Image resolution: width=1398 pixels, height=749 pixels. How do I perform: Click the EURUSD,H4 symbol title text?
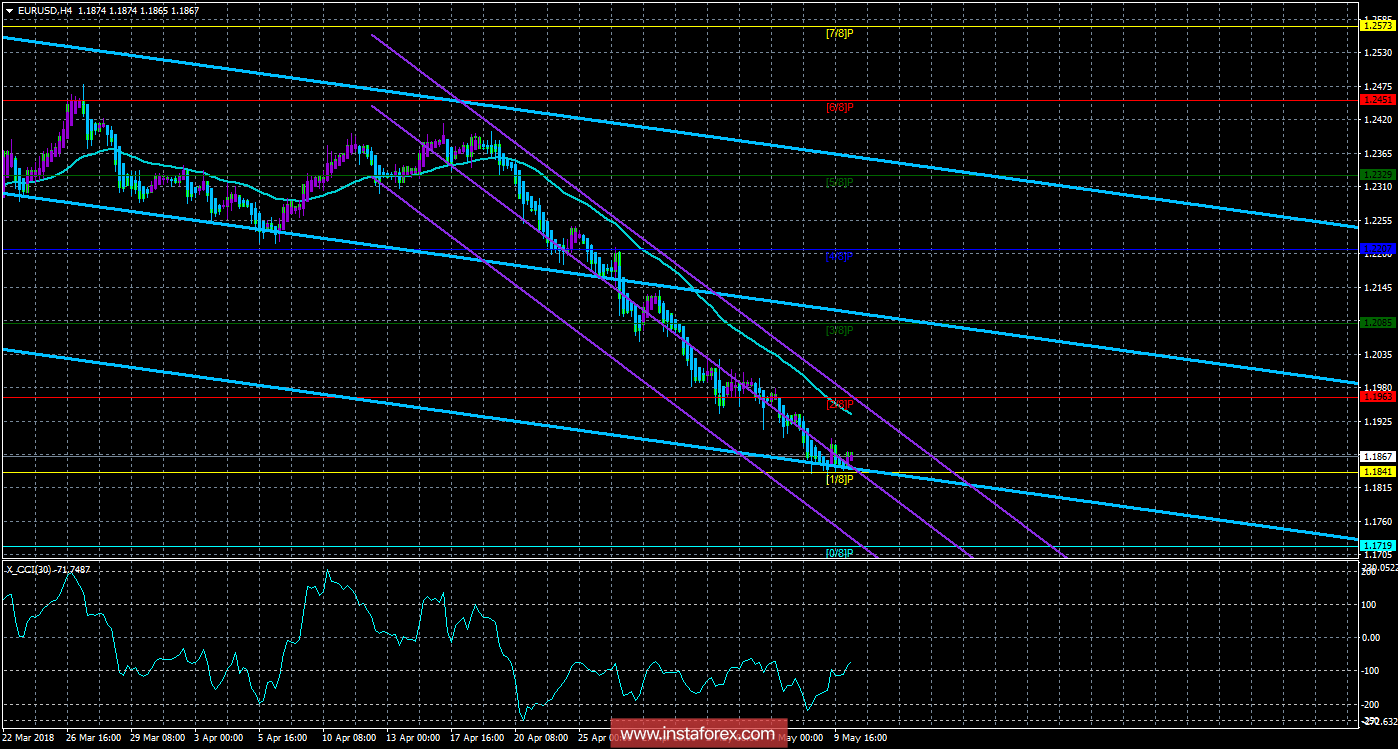[x=43, y=10]
